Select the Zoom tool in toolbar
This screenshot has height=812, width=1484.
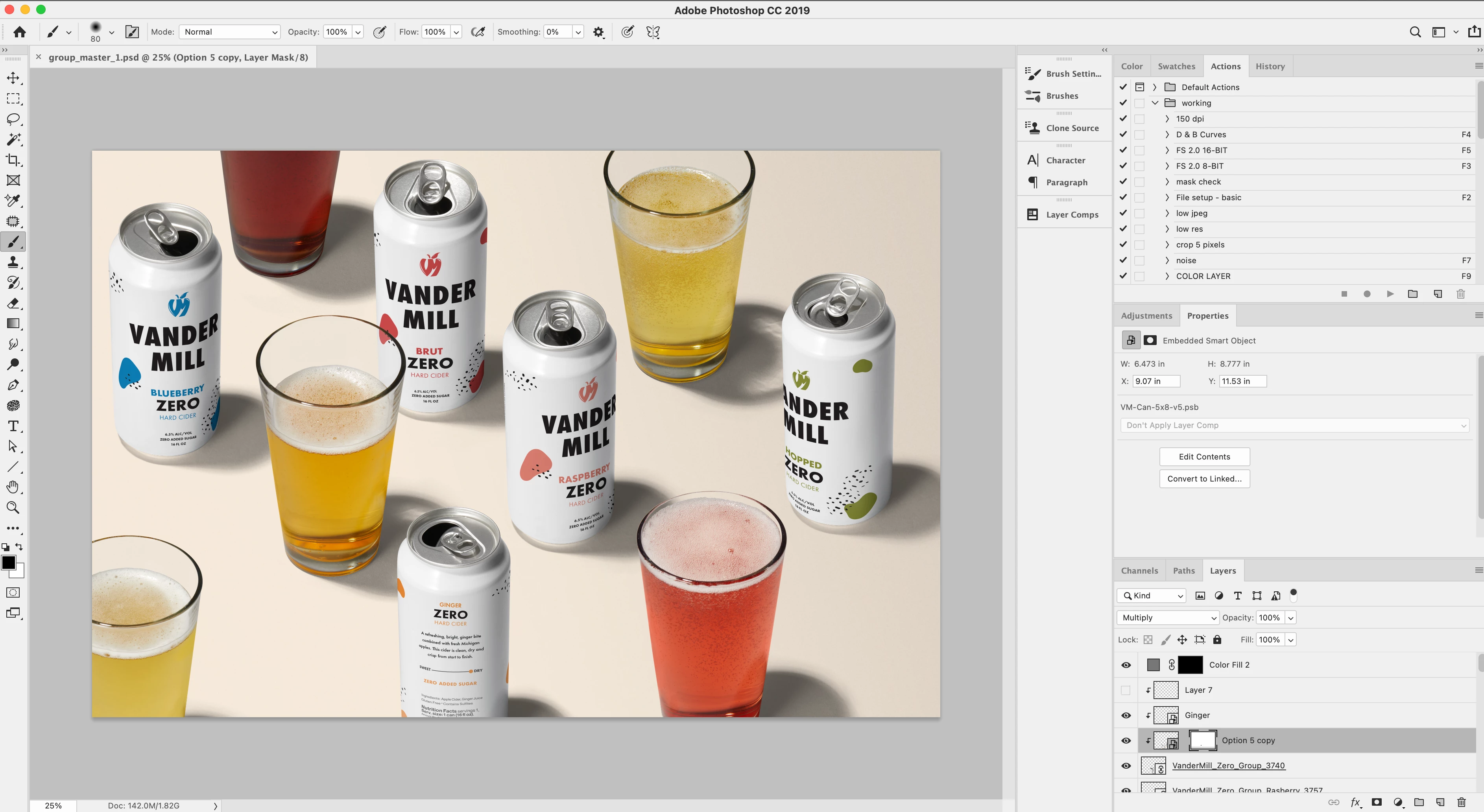13,507
